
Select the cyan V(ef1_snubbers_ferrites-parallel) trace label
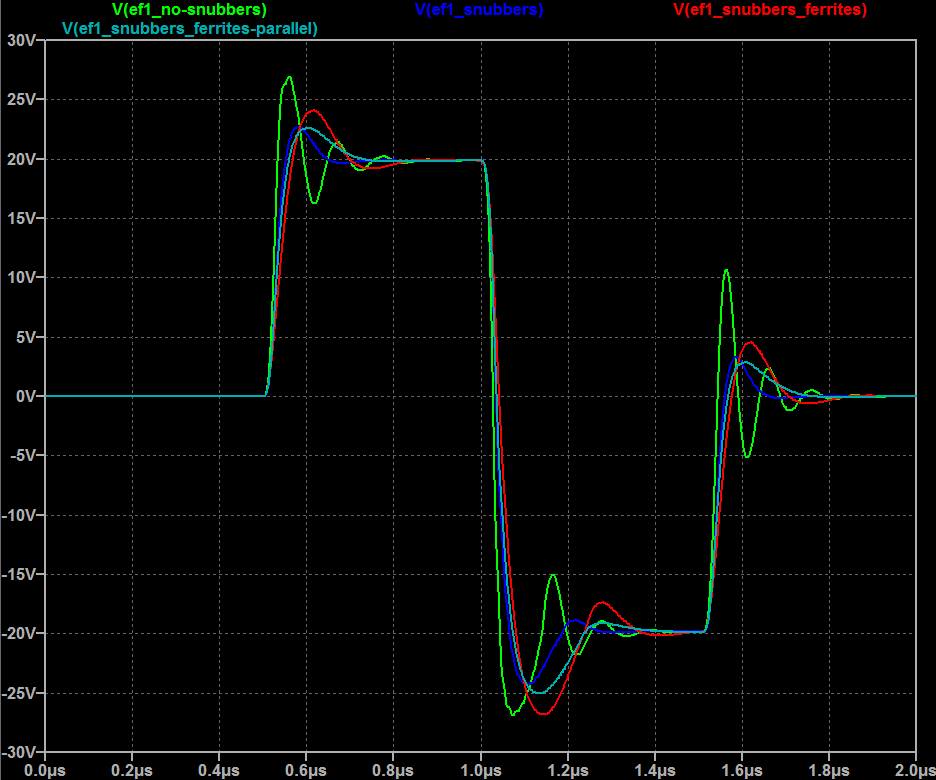click(x=190, y=29)
